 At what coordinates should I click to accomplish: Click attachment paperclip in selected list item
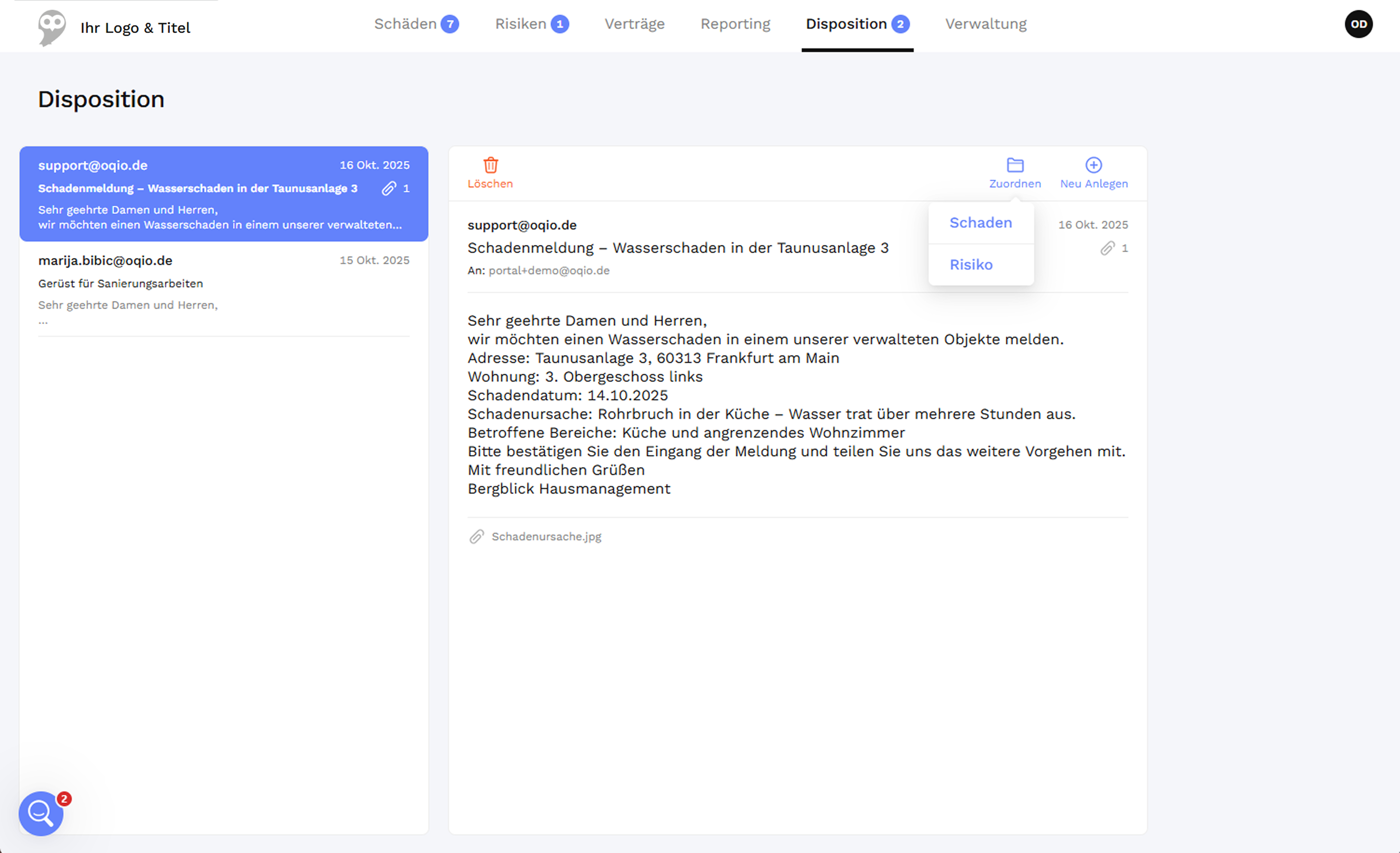(389, 189)
